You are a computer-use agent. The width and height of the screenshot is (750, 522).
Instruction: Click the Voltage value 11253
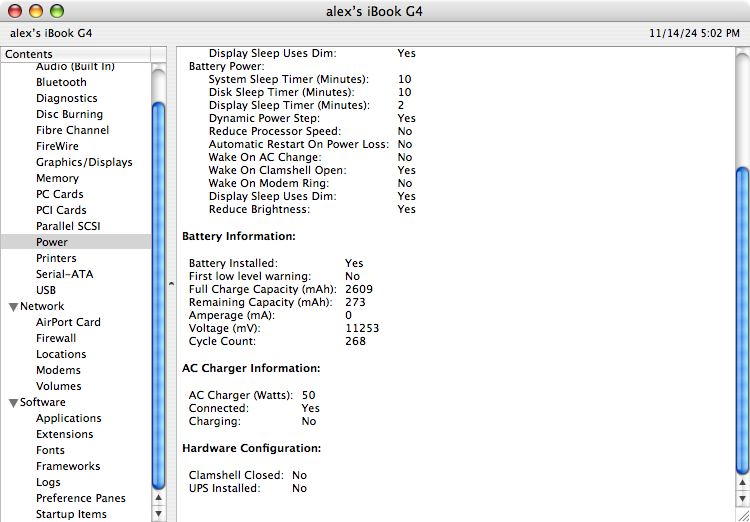(362, 328)
